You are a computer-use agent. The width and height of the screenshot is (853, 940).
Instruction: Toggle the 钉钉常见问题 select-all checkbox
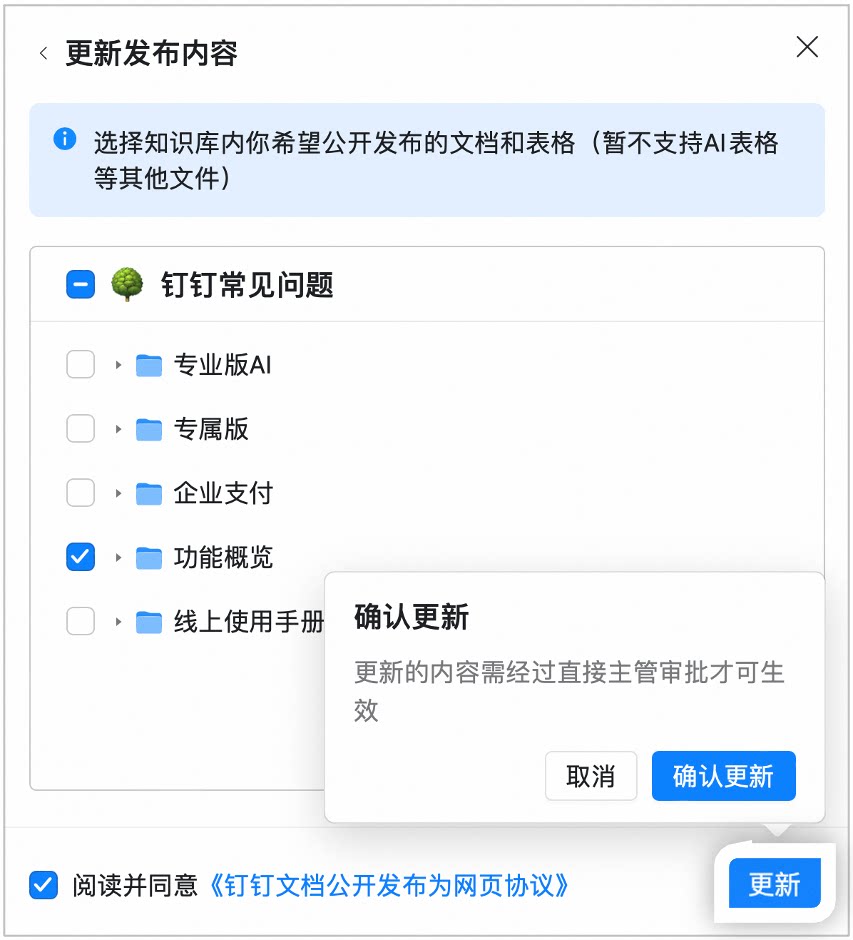click(80, 284)
